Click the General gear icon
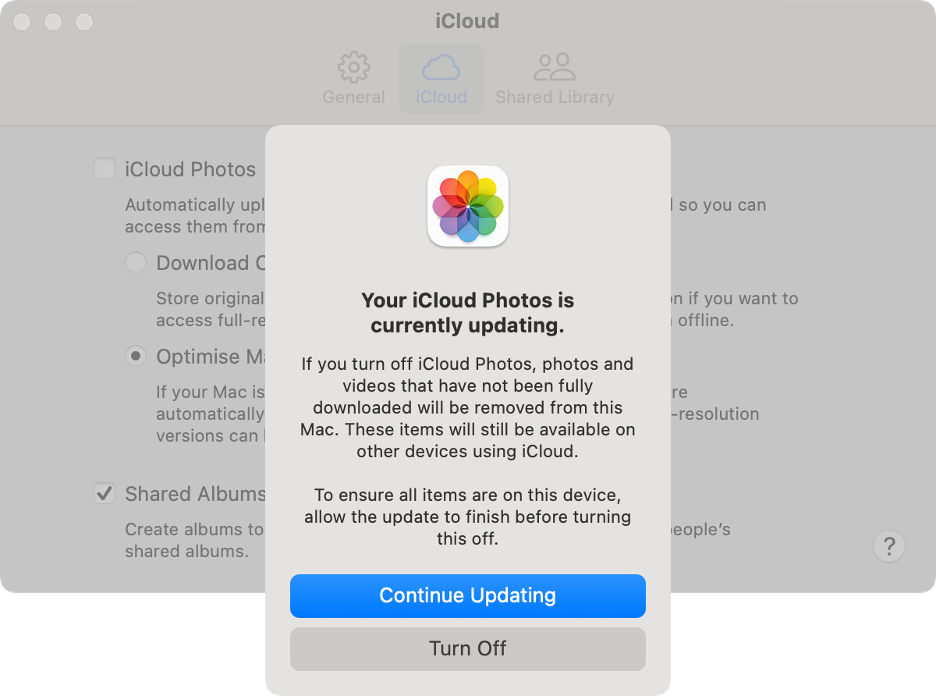This screenshot has width=936, height=696. coord(353,67)
